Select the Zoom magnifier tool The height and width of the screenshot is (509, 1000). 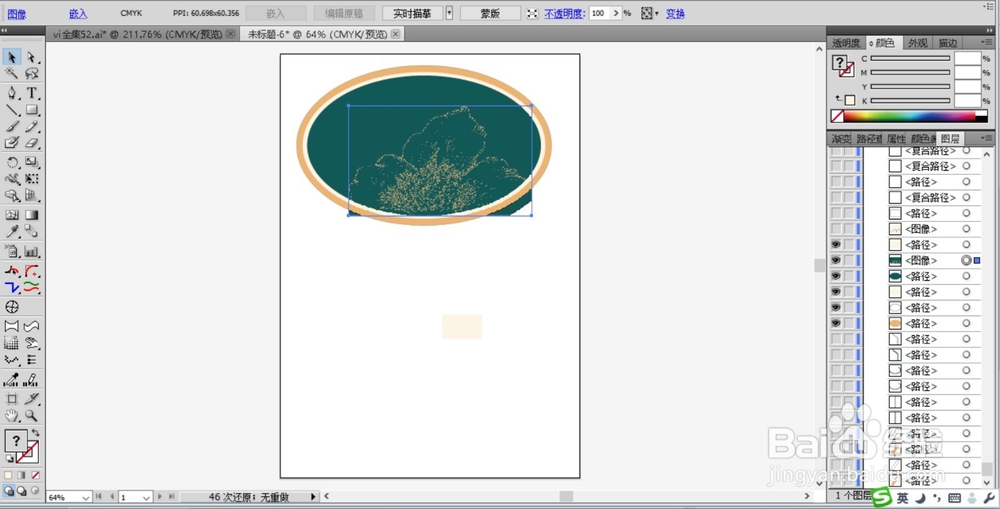(31, 416)
